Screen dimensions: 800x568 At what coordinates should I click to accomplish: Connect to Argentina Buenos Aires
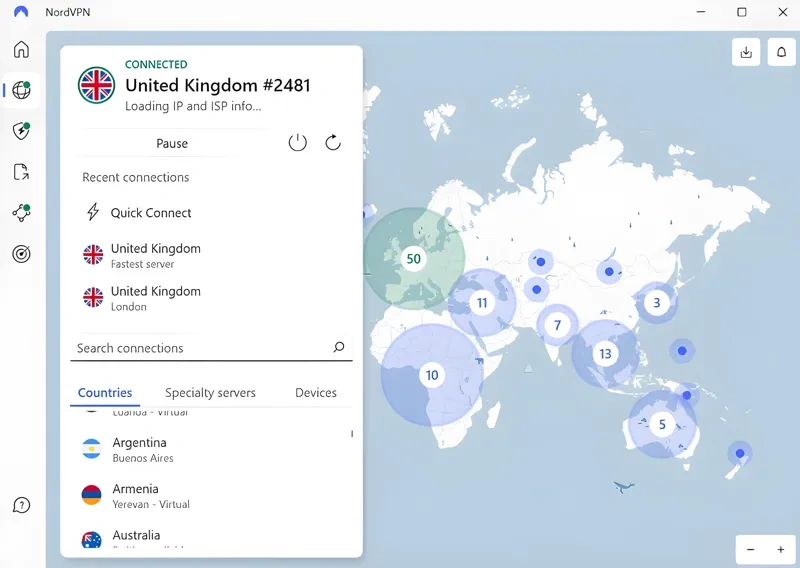(x=211, y=450)
